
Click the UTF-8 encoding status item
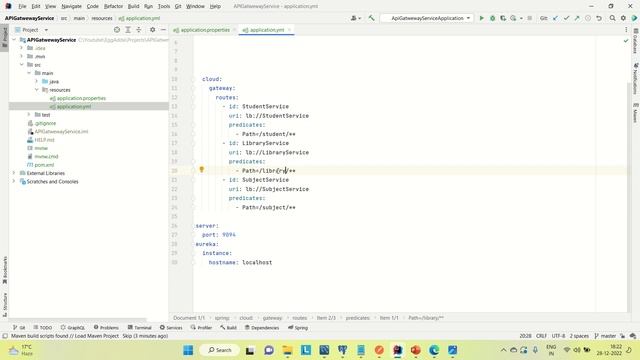click(558, 336)
